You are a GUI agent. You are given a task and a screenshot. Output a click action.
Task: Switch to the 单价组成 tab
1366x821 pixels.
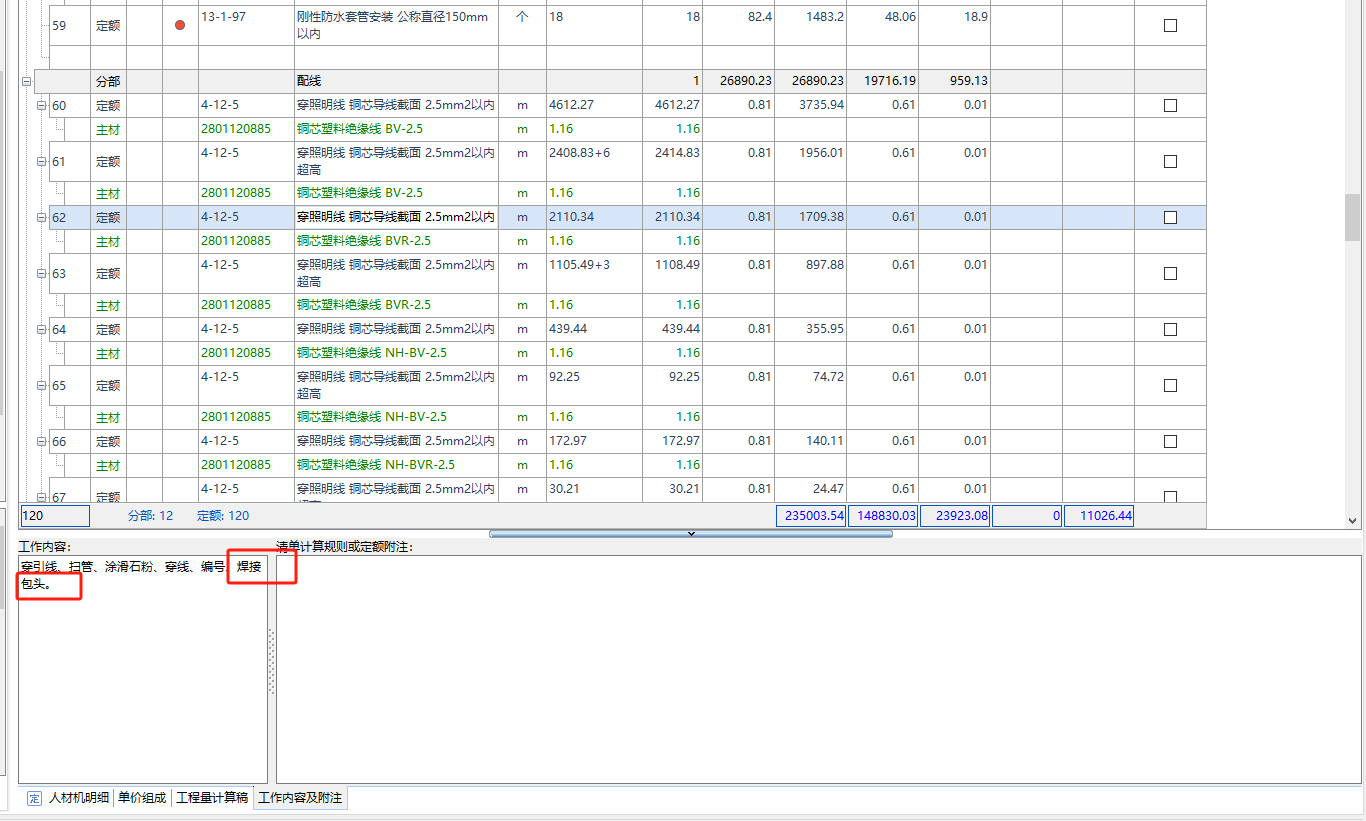(x=142, y=798)
